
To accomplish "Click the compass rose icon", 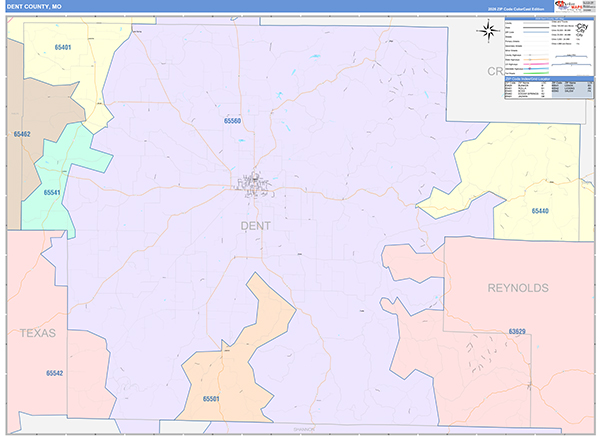I will [x=488, y=31].
